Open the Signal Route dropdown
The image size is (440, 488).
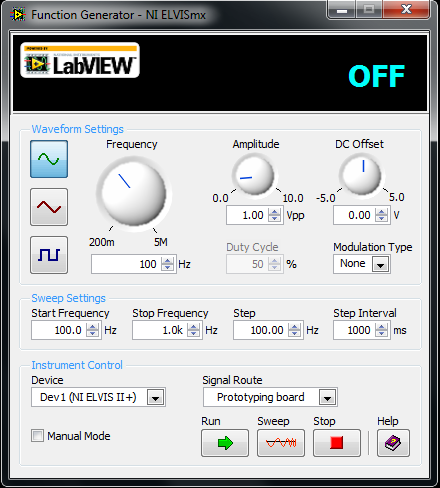[x=327, y=397]
